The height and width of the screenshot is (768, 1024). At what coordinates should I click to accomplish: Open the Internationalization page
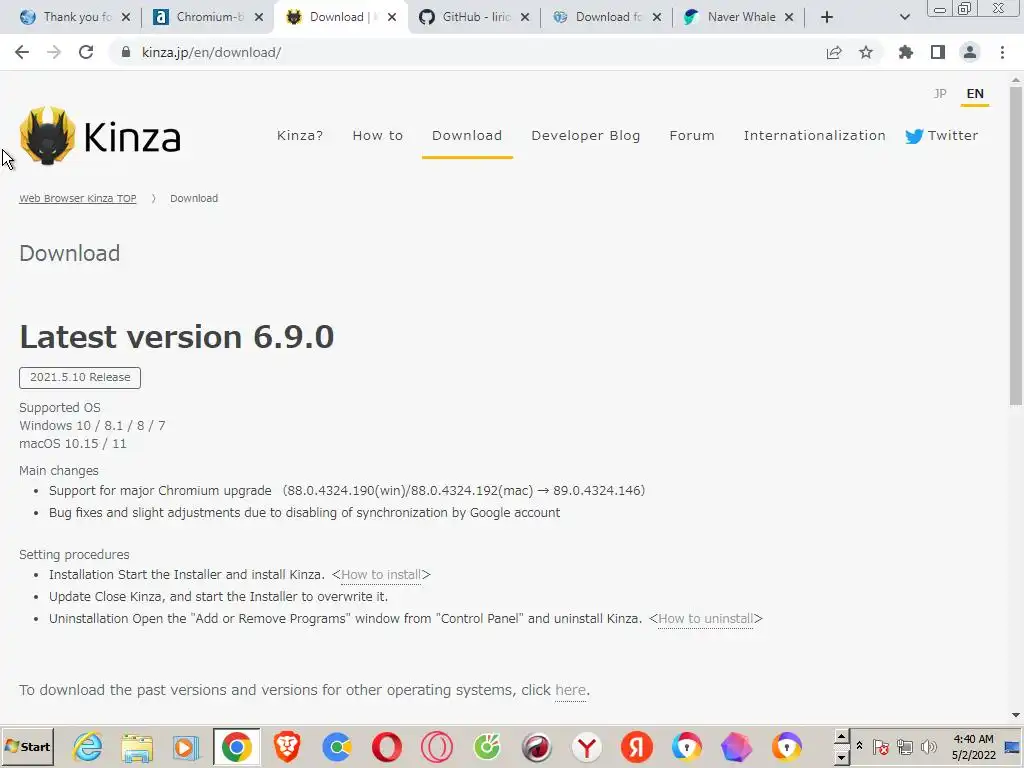click(x=814, y=136)
